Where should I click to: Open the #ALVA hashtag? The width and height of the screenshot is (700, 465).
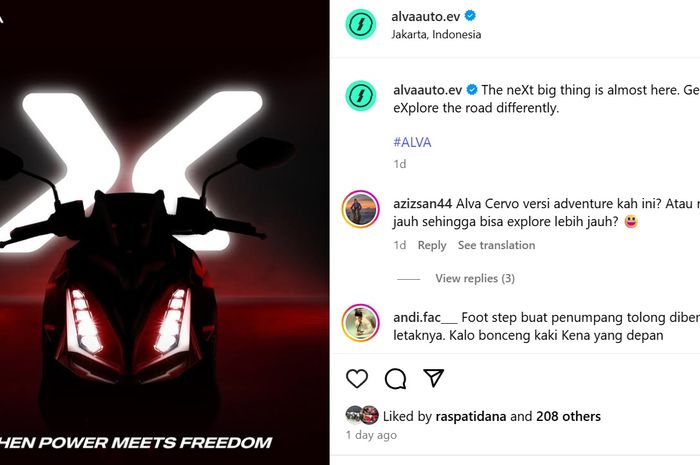point(412,142)
